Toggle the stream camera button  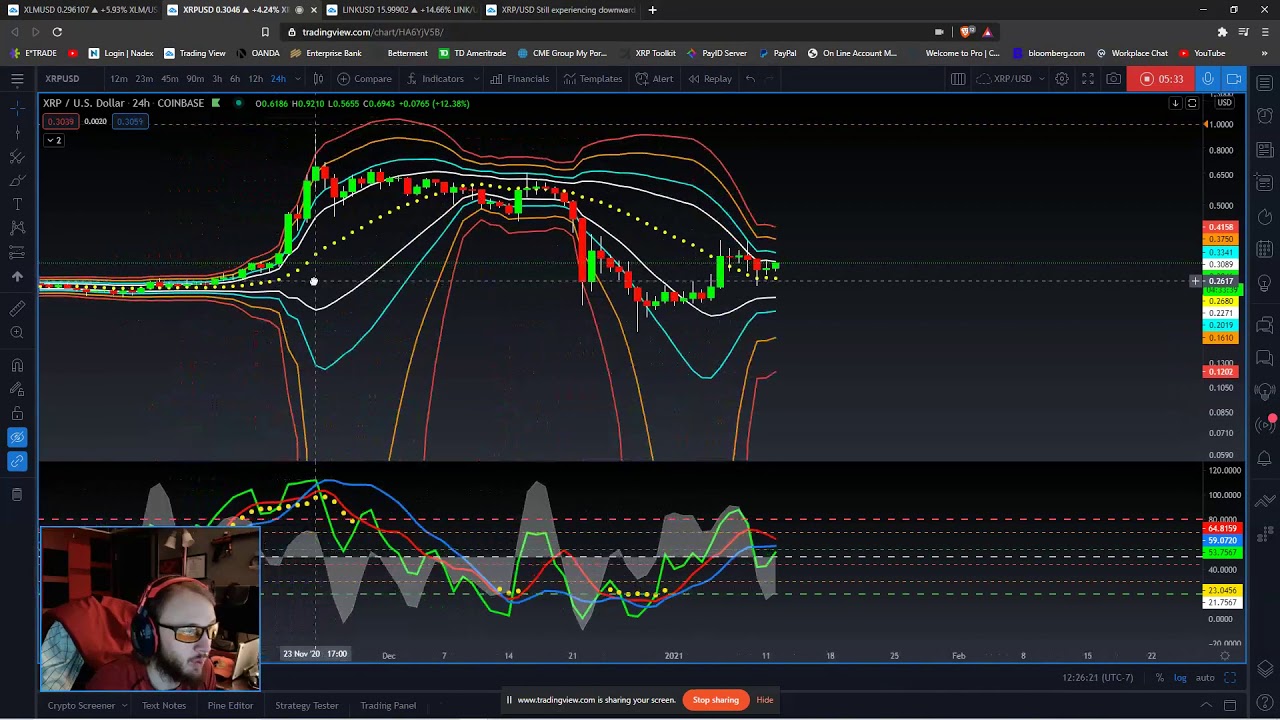pos(1234,79)
